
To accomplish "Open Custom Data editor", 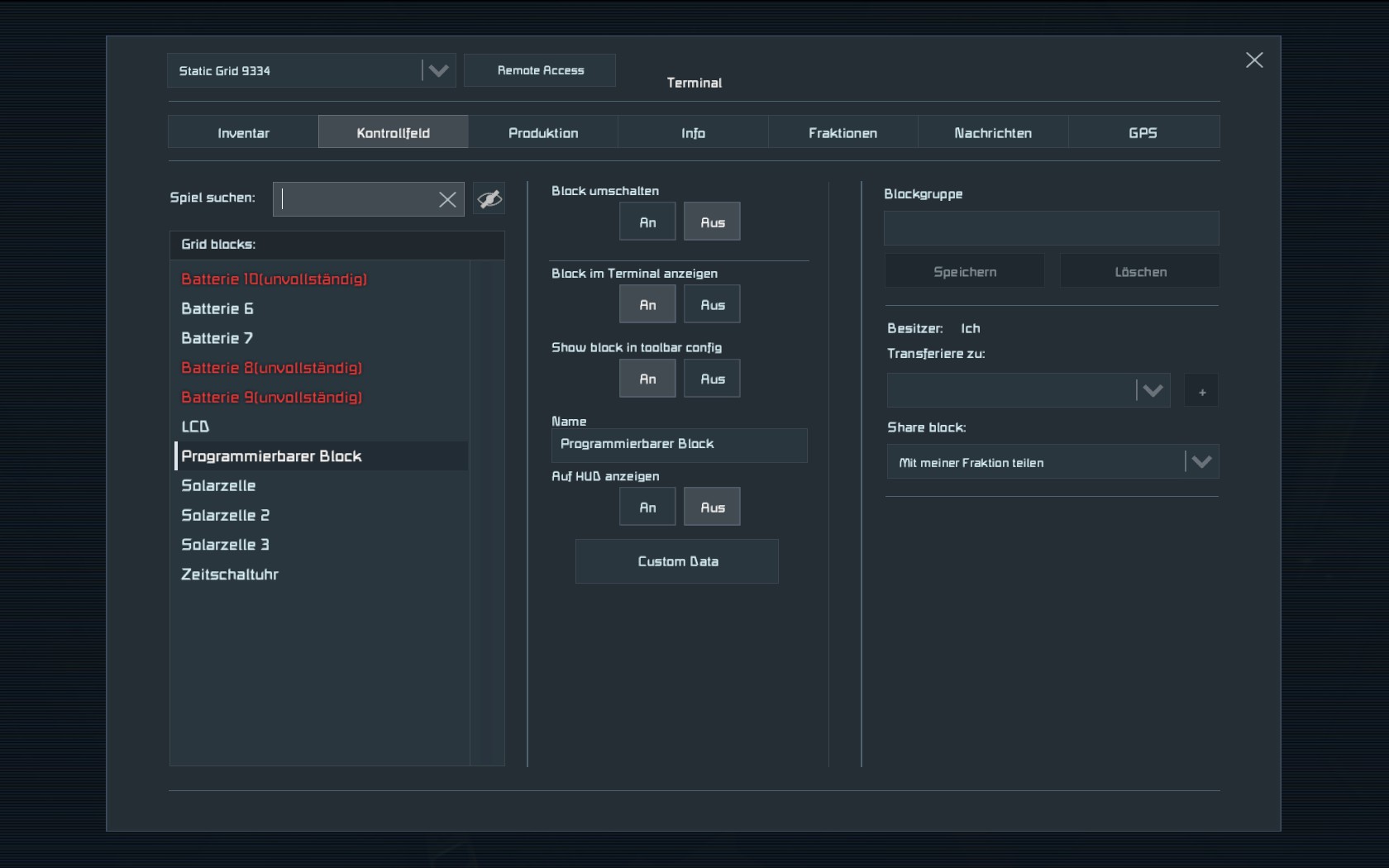I will 677,562.
